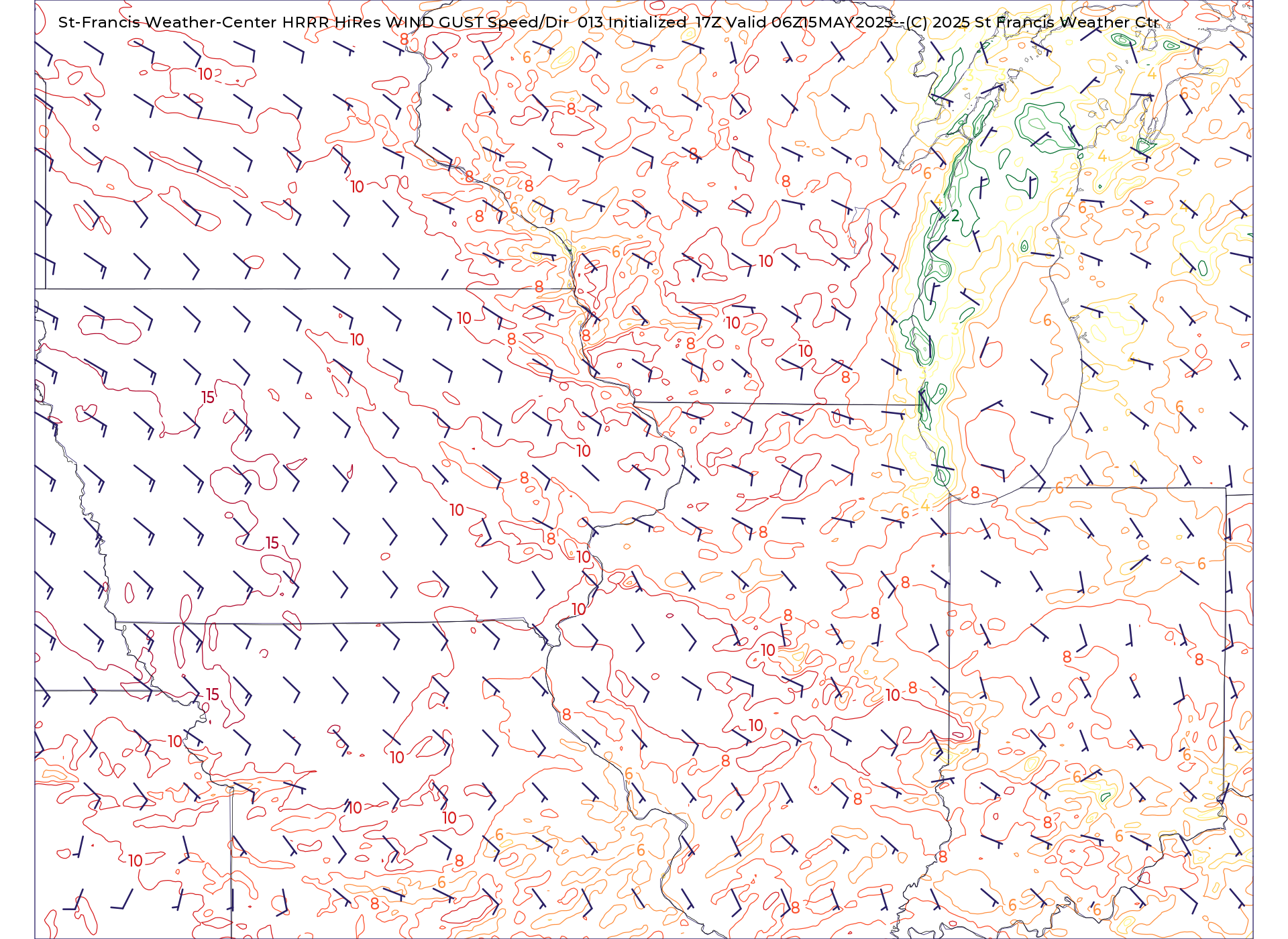Click the "Initialized 17Z" text in header
The width and height of the screenshot is (1288, 939).
tap(664, 22)
